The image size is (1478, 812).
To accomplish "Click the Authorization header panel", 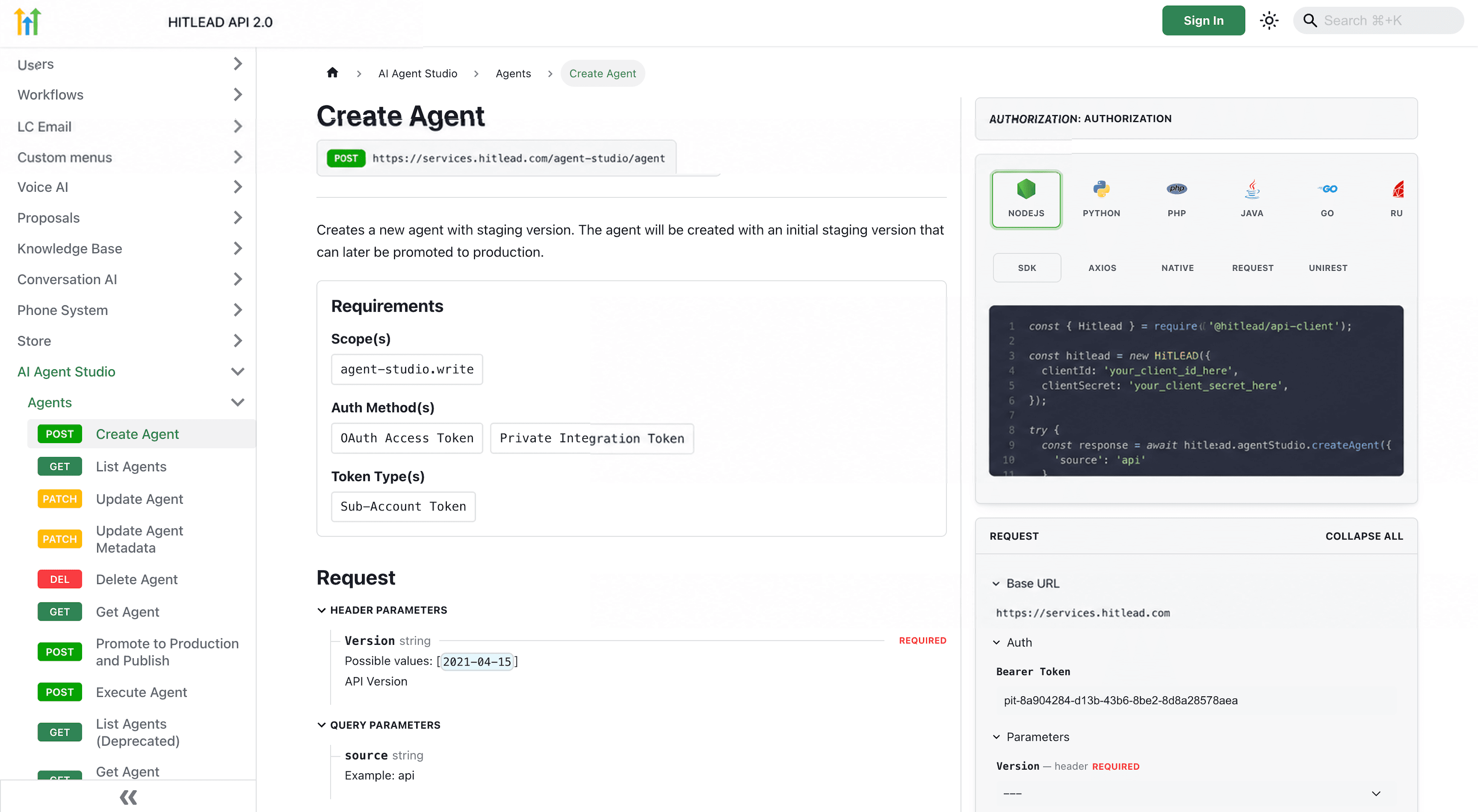I will (x=1196, y=119).
